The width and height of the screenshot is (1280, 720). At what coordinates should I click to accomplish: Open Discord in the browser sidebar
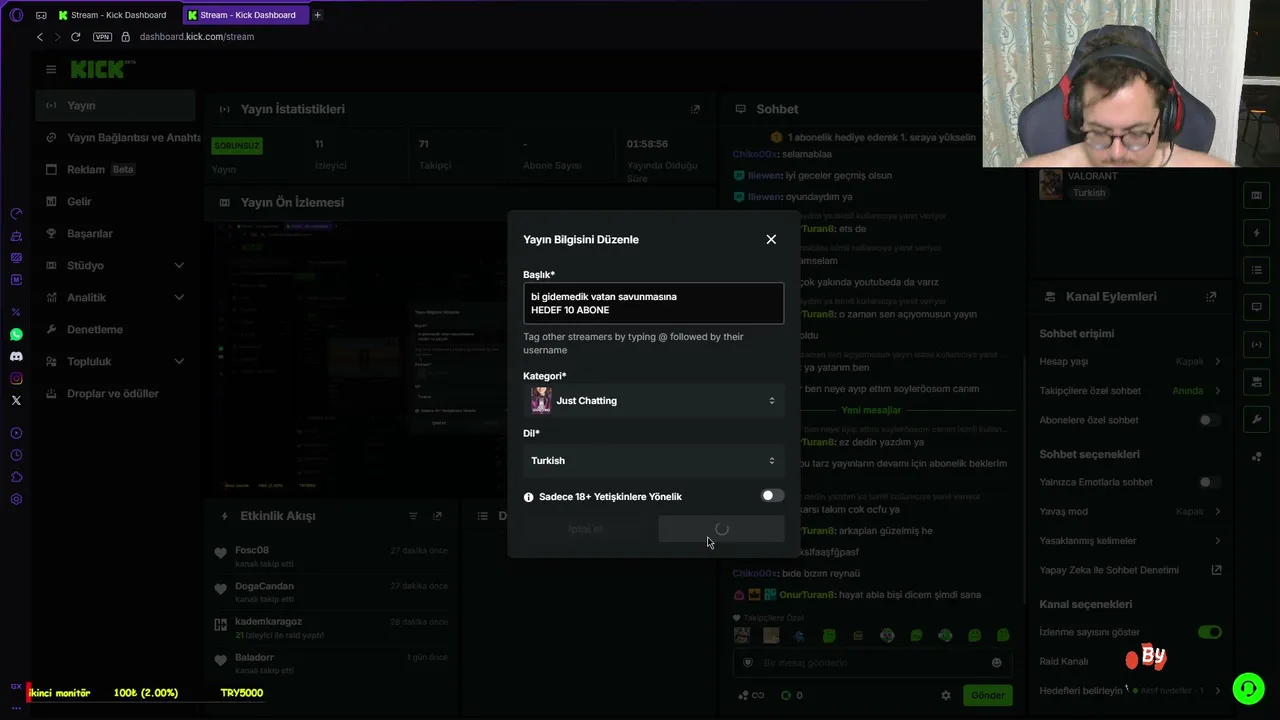pyautogui.click(x=16, y=356)
